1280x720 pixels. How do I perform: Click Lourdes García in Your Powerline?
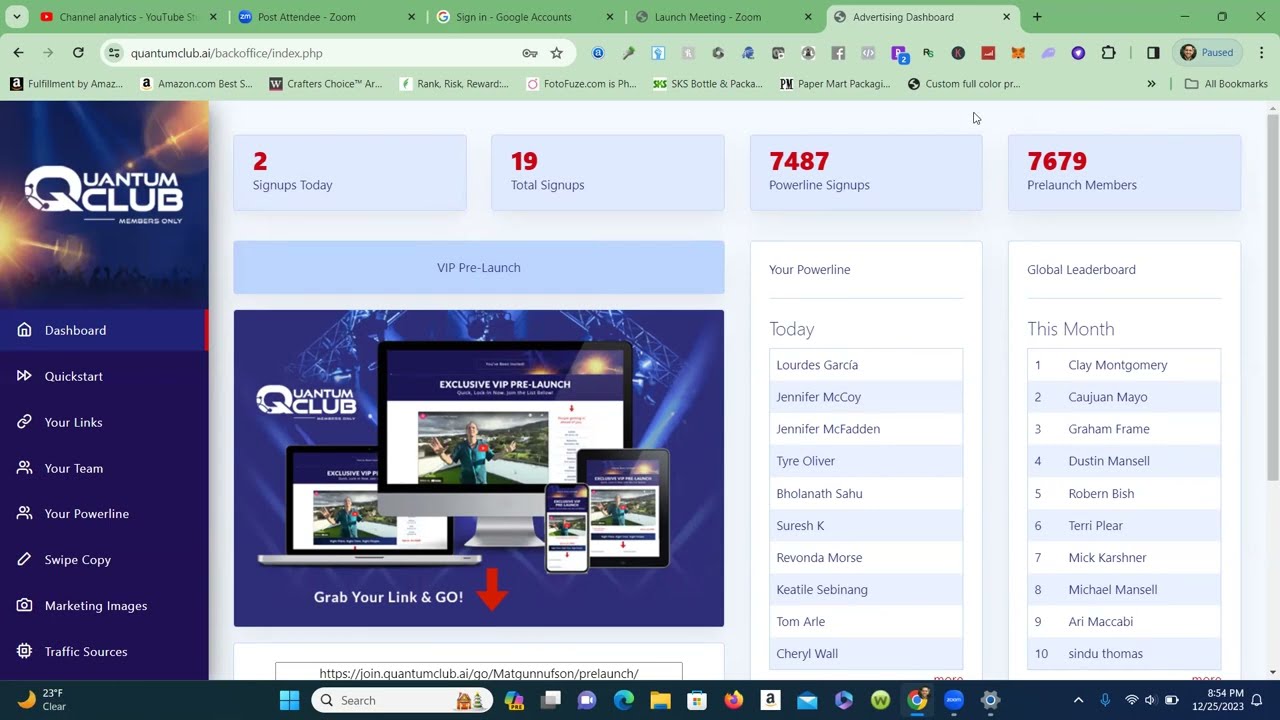tap(817, 365)
